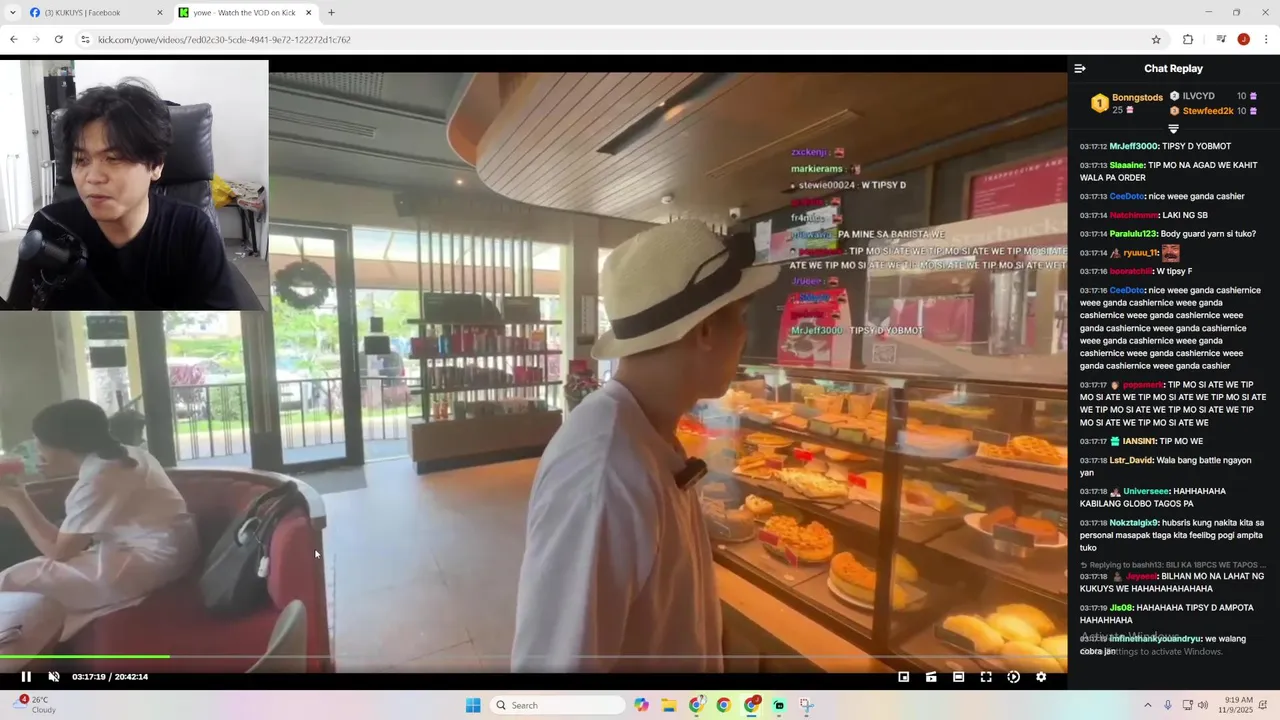Toggle theater mode in the player
The width and height of the screenshot is (1280, 720).
958,677
